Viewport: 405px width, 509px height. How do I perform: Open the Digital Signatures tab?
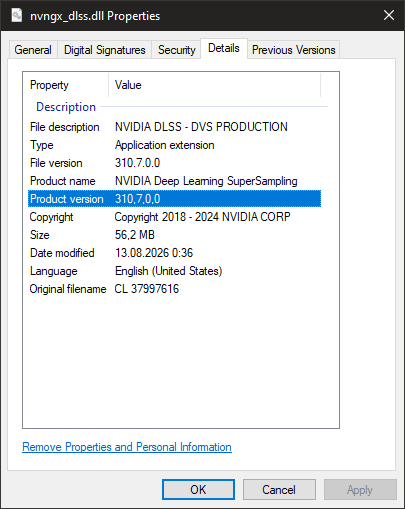point(105,50)
